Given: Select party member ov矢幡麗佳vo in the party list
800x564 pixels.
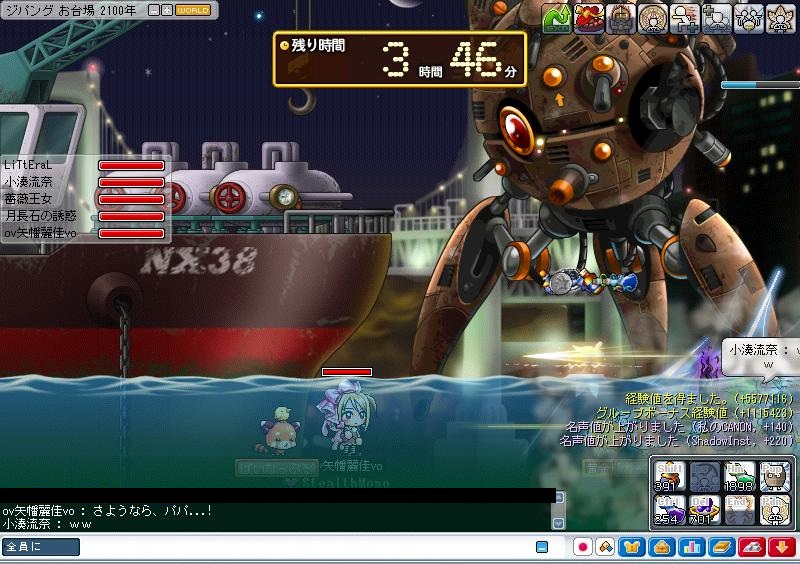Looking at the screenshot, I should [x=40, y=233].
